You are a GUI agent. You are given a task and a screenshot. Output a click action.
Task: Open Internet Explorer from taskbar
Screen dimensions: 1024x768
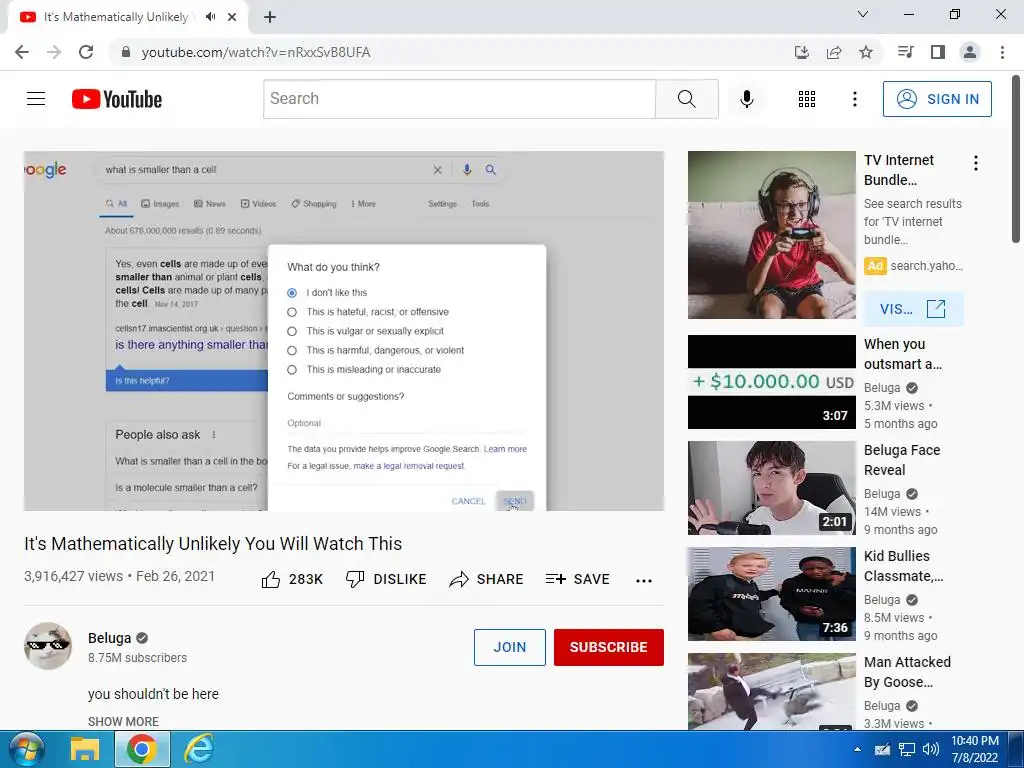(199, 749)
